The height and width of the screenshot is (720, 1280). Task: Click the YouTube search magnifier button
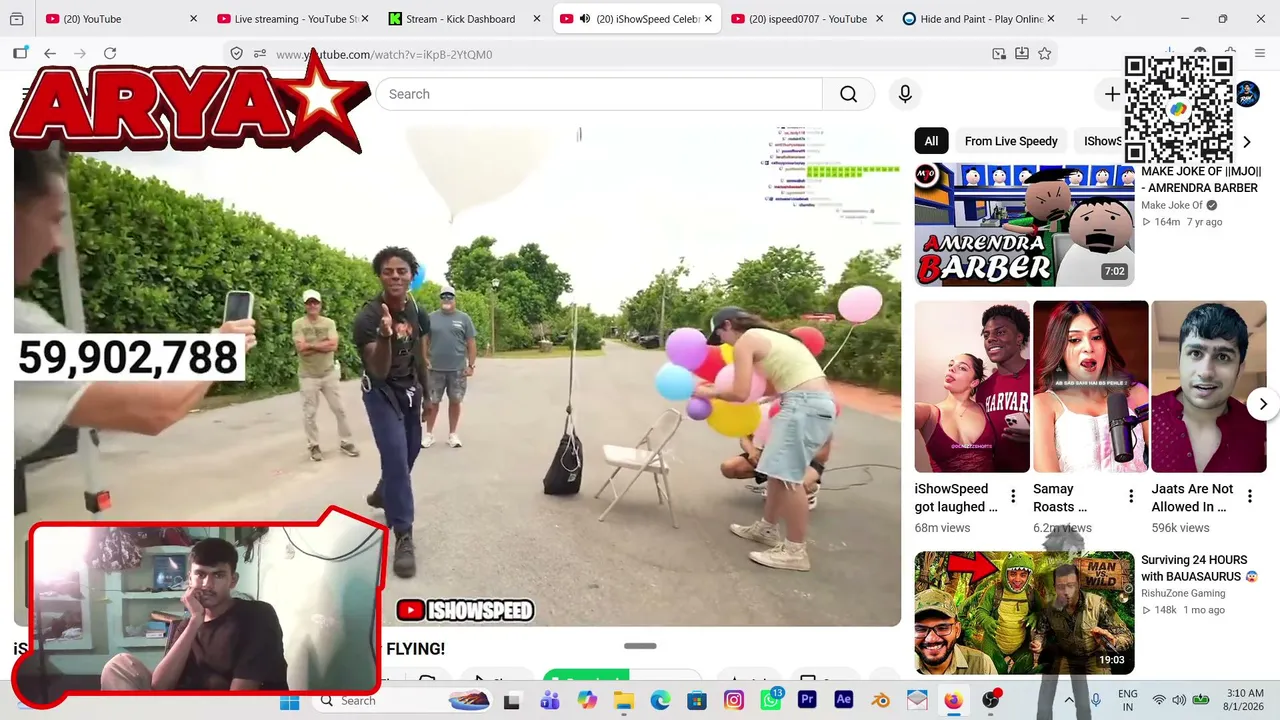[848, 94]
